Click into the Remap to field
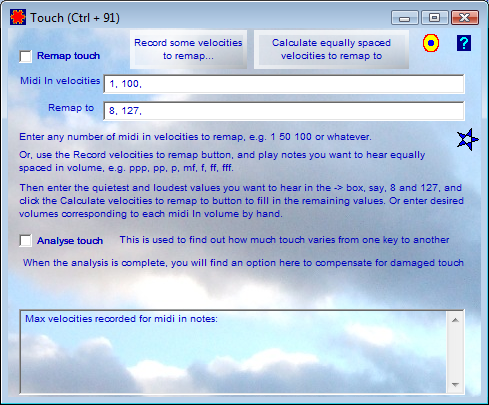The height and width of the screenshot is (405, 489). click(x=284, y=111)
